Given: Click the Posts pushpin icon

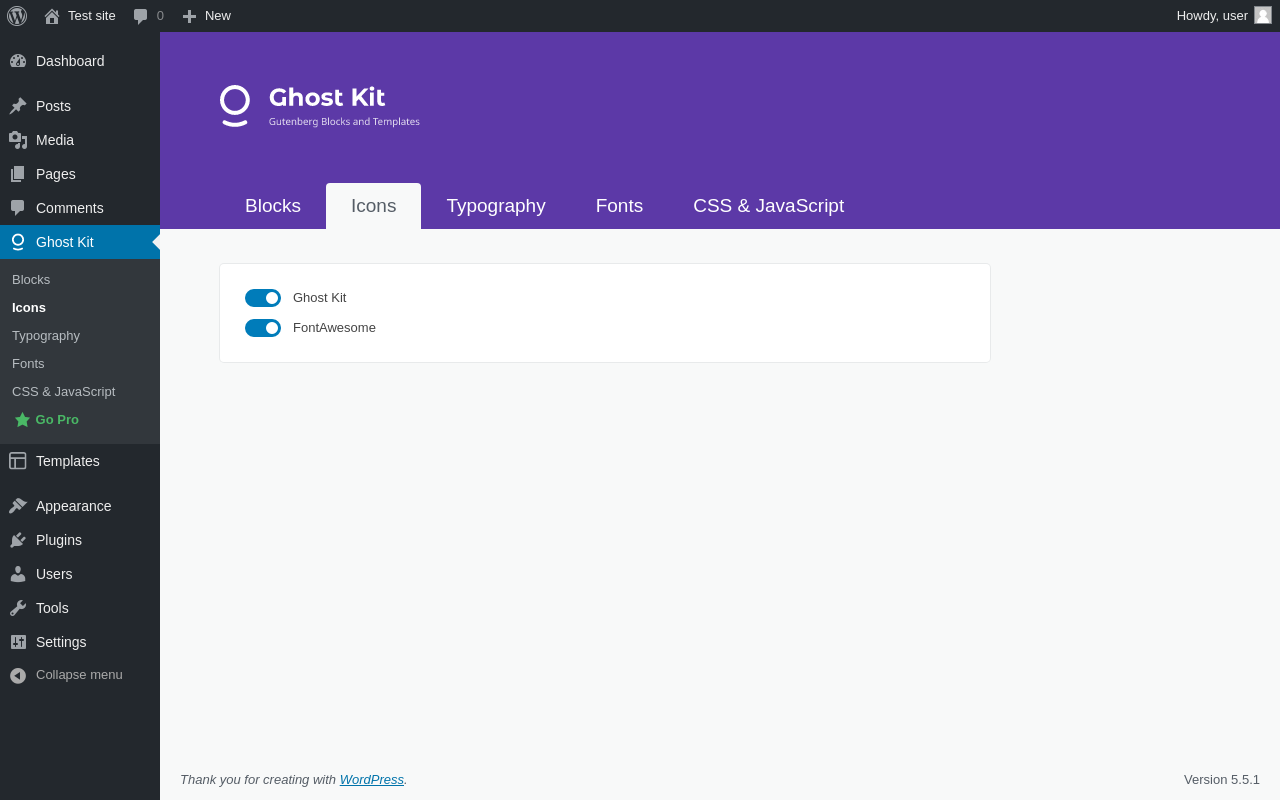Looking at the screenshot, I should tap(18, 106).
